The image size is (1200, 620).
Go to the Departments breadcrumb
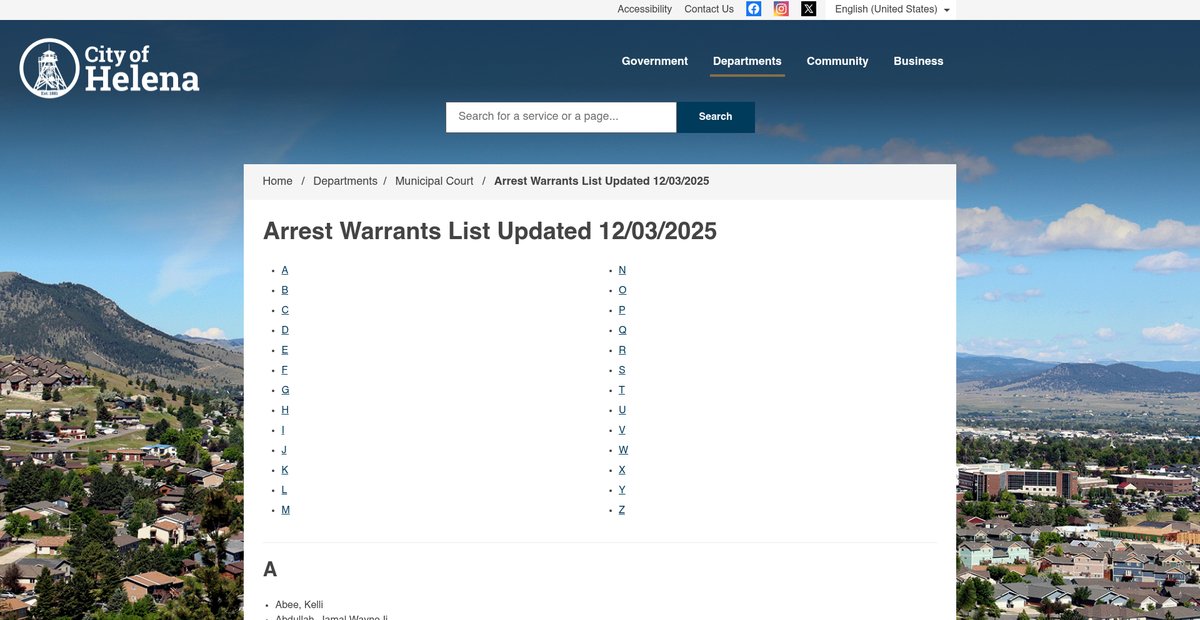click(345, 181)
